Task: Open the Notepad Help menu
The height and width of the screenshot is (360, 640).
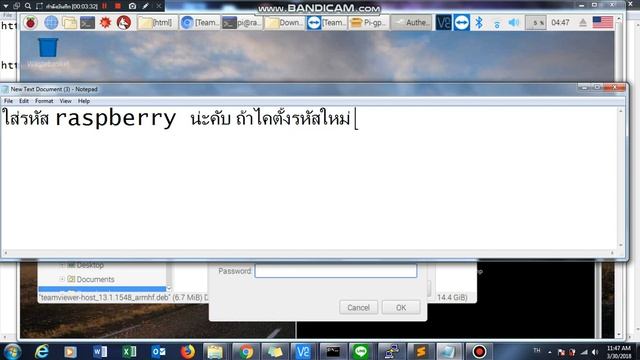Action: pyautogui.click(x=84, y=101)
